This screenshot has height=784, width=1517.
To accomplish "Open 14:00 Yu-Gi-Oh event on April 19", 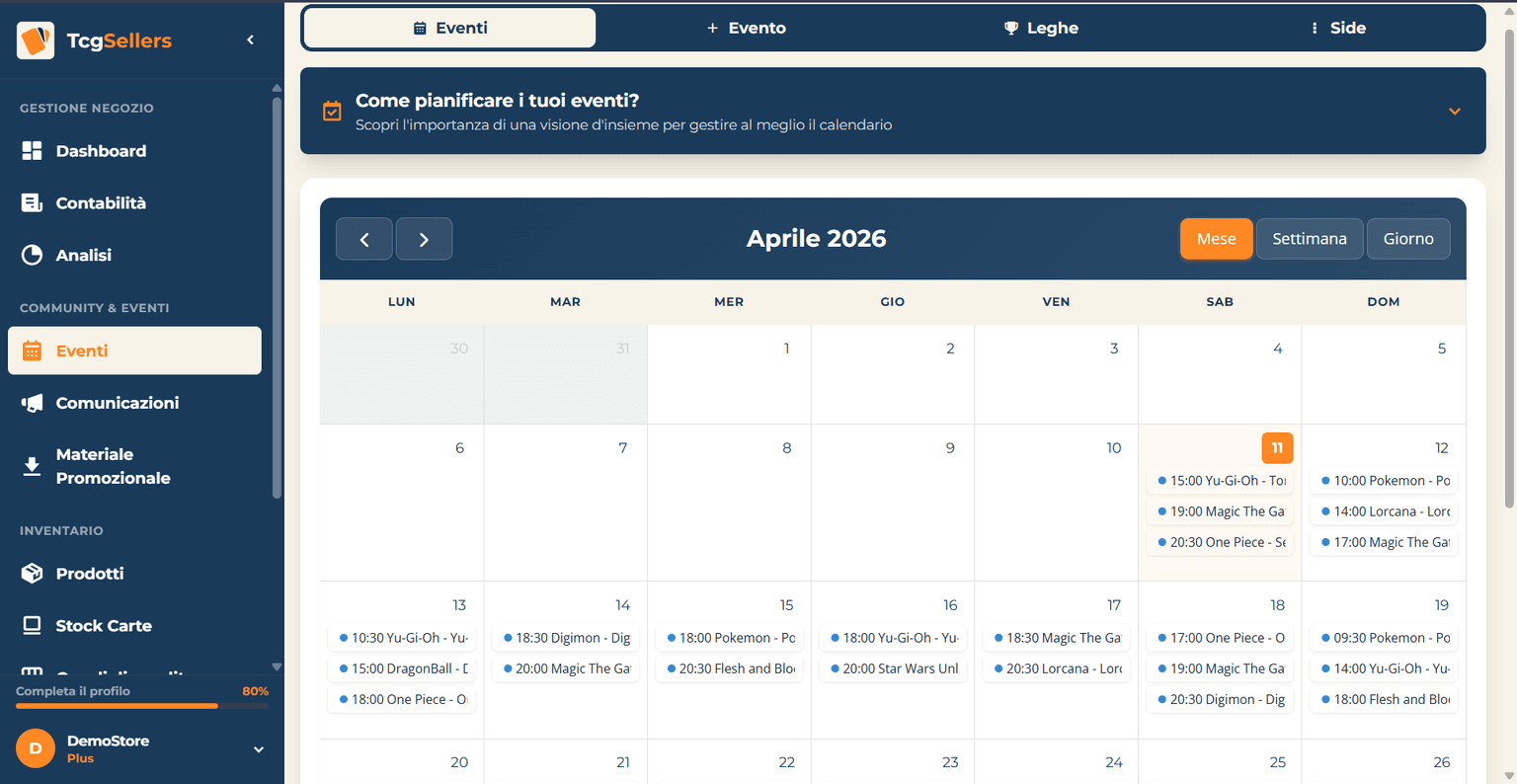I will click(x=1384, y=668).
